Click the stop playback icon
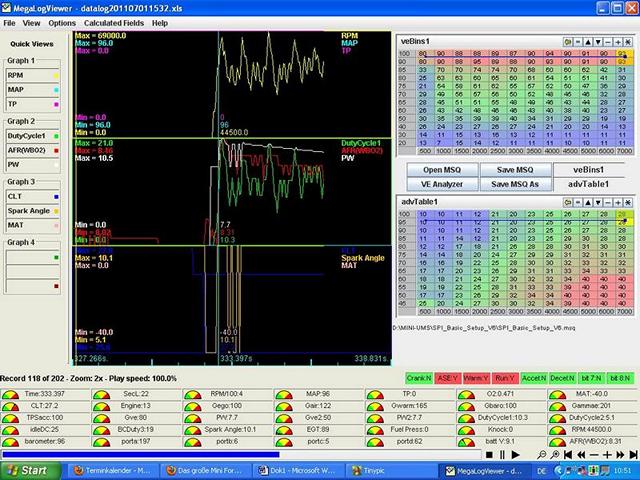This screenshot has width=640, height=480. pyautogui.click(x=489, y=455)
